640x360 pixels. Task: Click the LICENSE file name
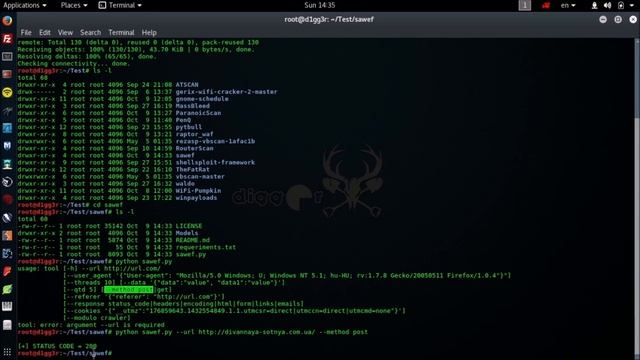189,226
